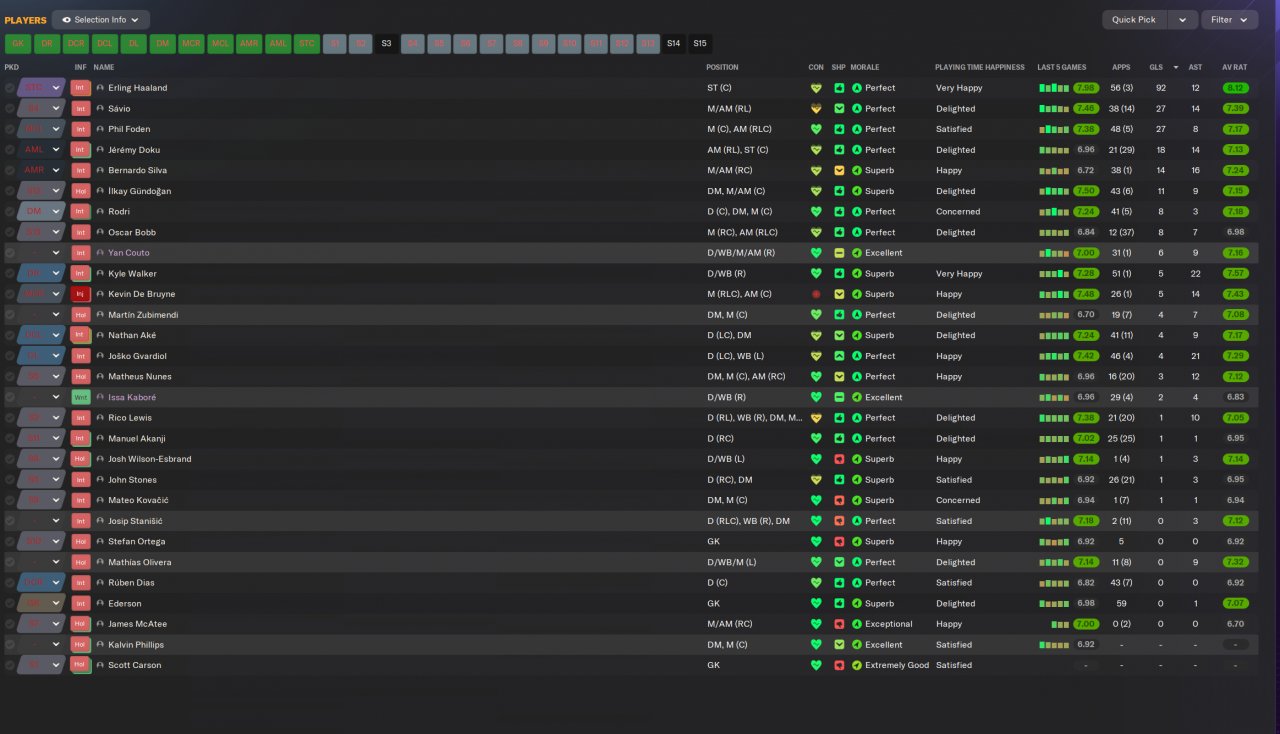Click the person icon beside Phil Foden
Viewport: 1280px width, 734px height.
click(x=100, y=129)
